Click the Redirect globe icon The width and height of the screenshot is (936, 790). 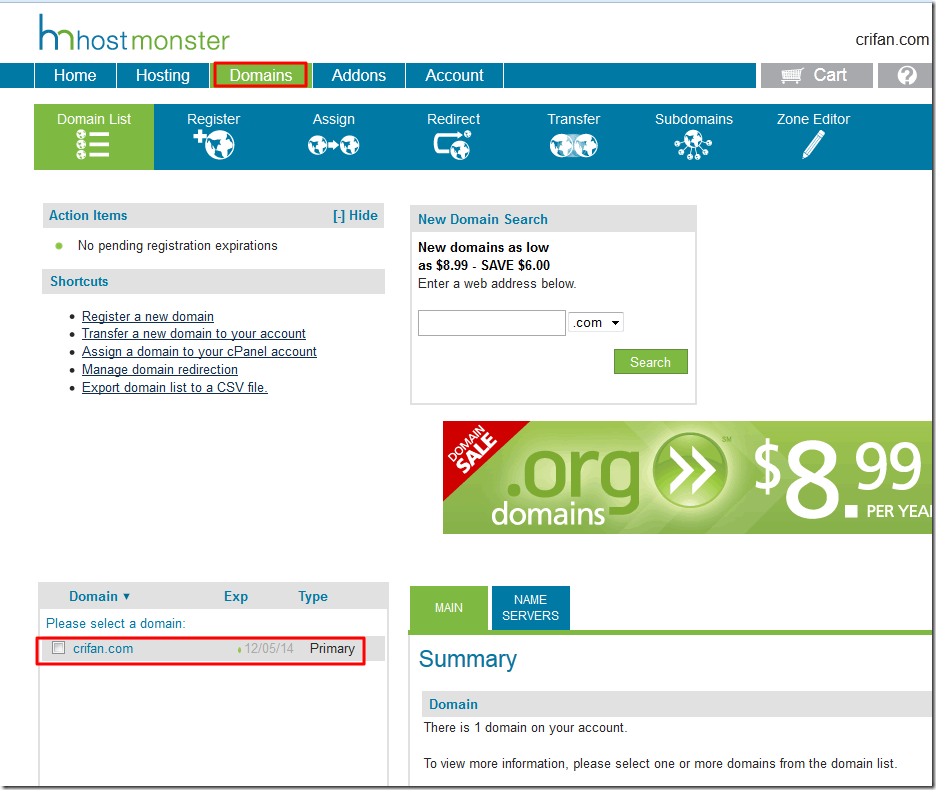pyautogui.click(x=452, y=145)
